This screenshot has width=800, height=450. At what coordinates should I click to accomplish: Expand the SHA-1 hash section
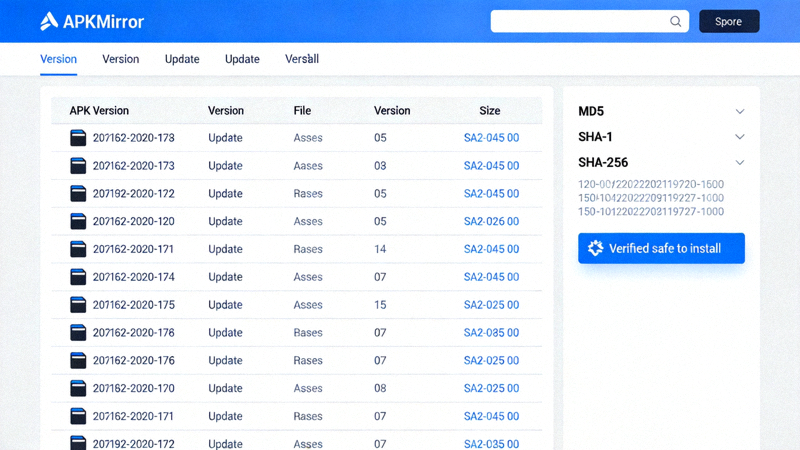coord(740,137)
